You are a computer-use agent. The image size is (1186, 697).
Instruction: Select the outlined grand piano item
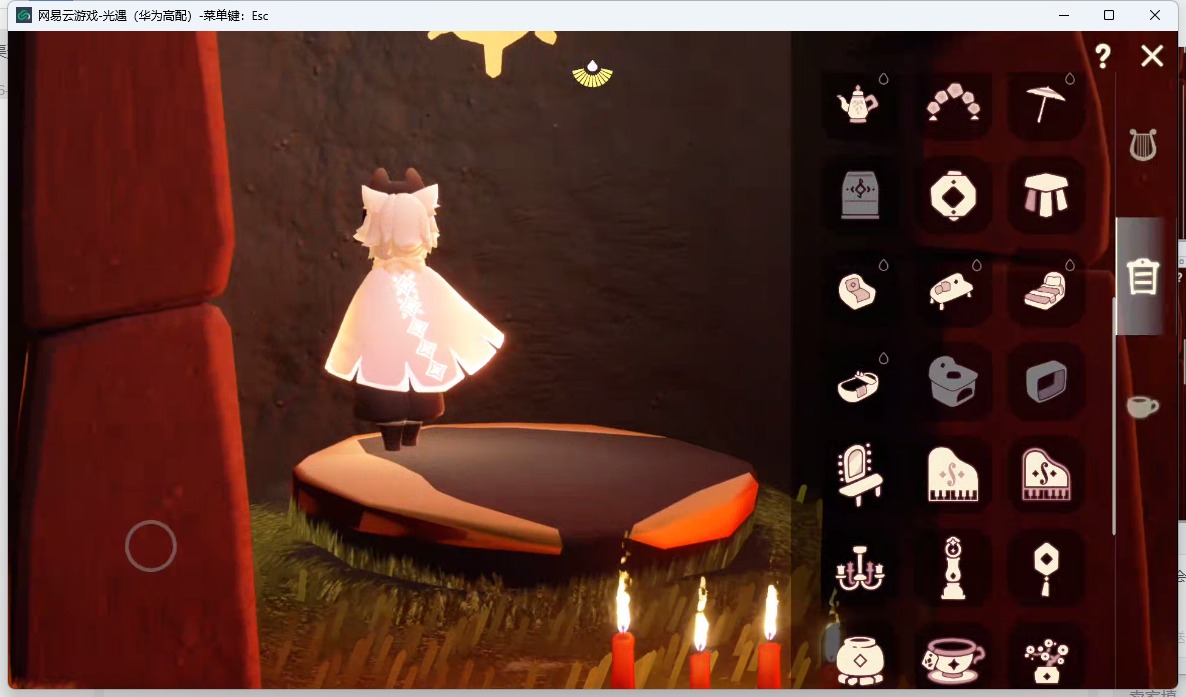tap(1046, 476)
